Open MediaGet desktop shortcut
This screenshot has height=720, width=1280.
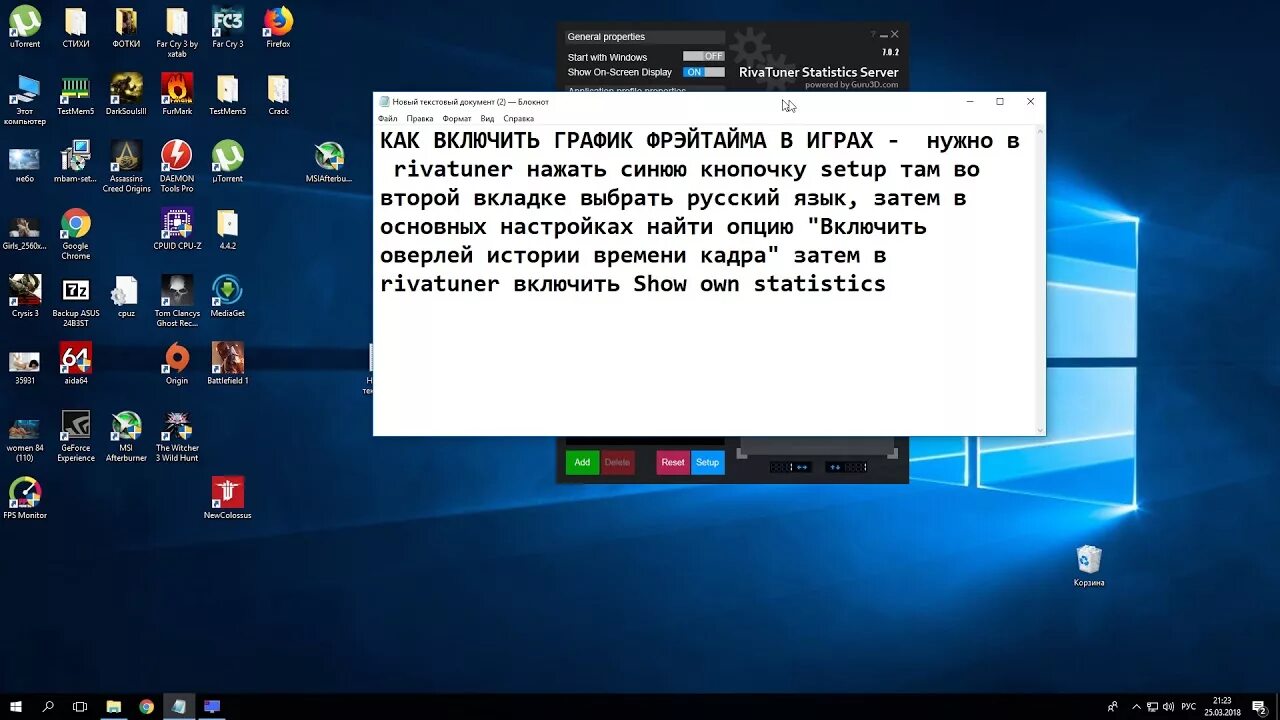tap(228, 296)
